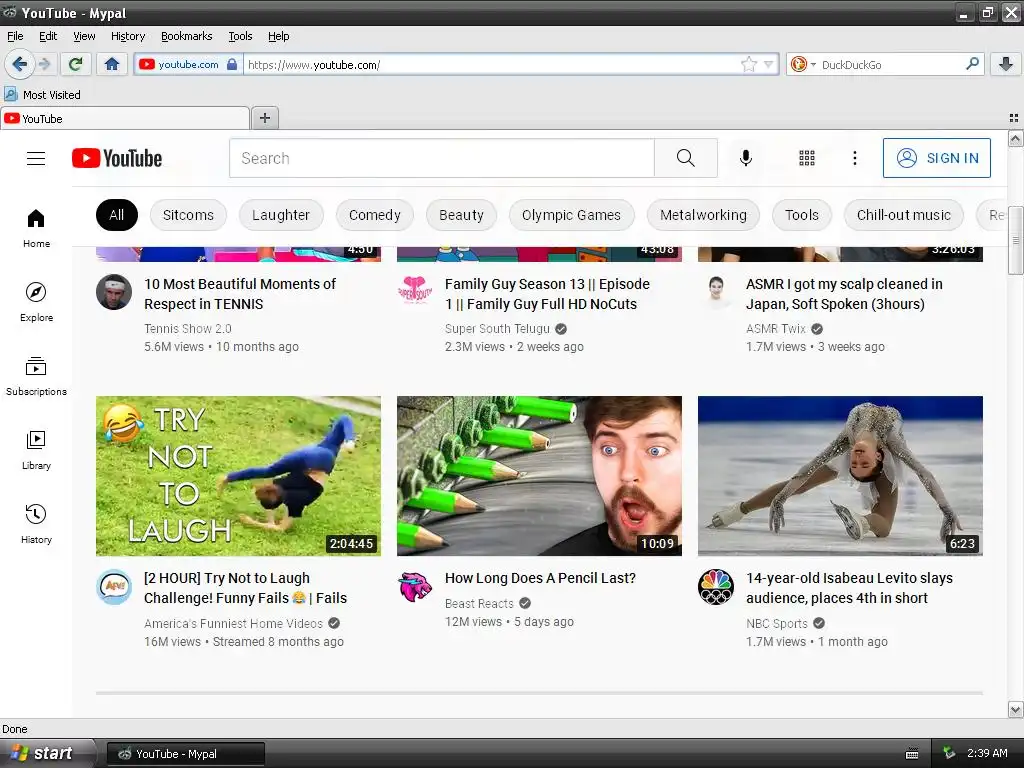1024x768 pixels.
Task: Filter by Laughter chip
Action: [281, 215]
